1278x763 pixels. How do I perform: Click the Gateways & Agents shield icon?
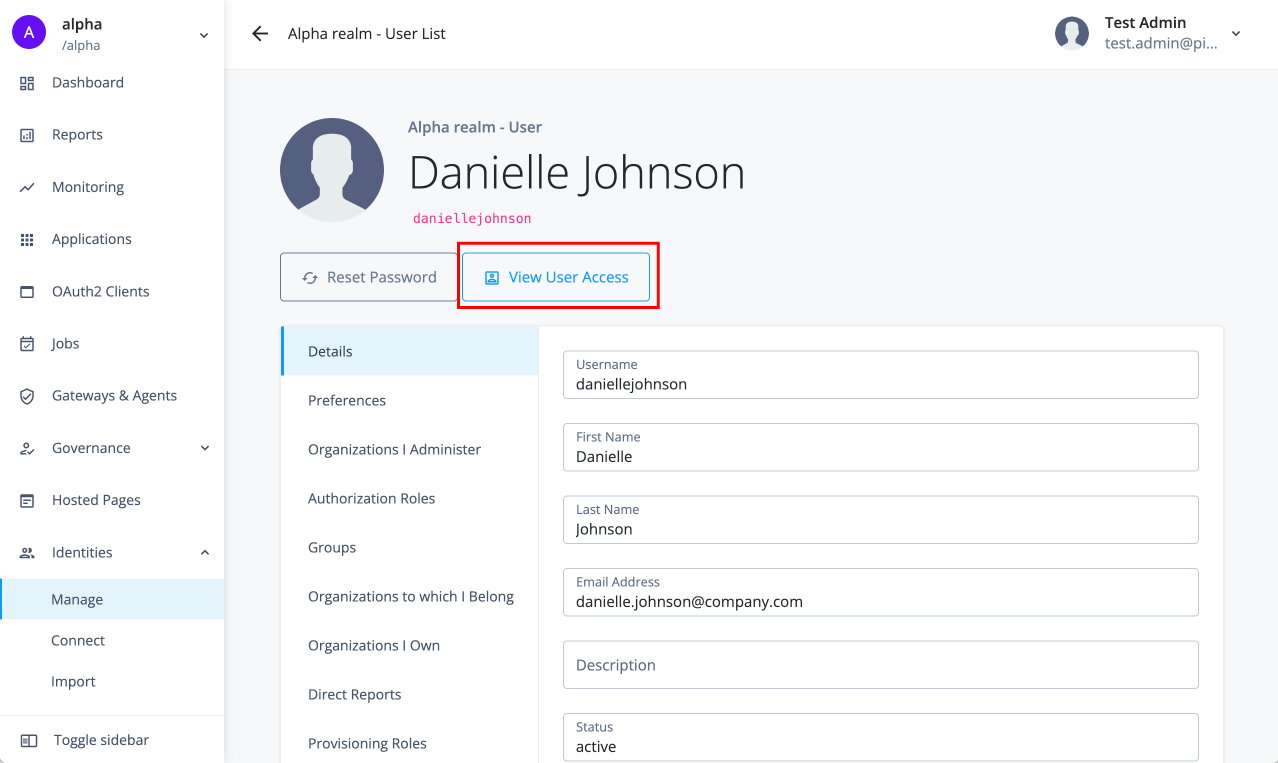(28, 396)
